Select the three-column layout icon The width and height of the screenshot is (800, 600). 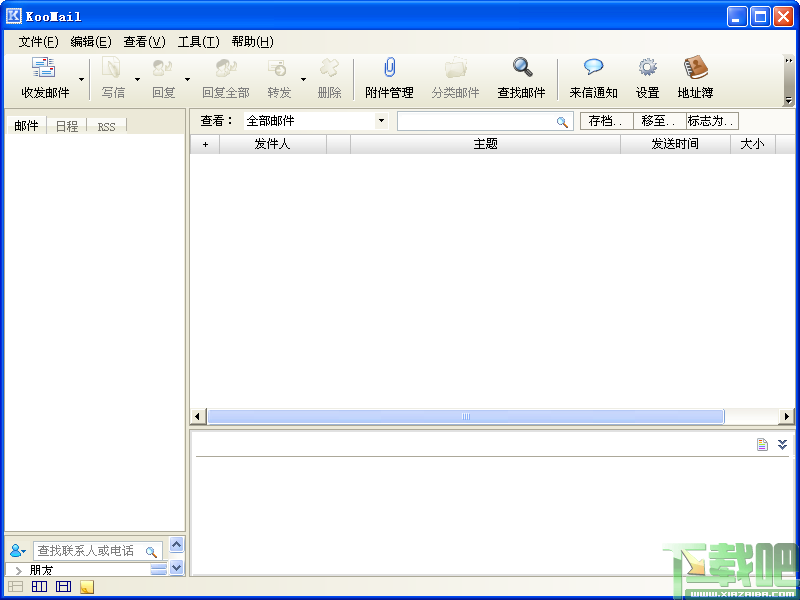pyautogui.click(x=39, y=587)
